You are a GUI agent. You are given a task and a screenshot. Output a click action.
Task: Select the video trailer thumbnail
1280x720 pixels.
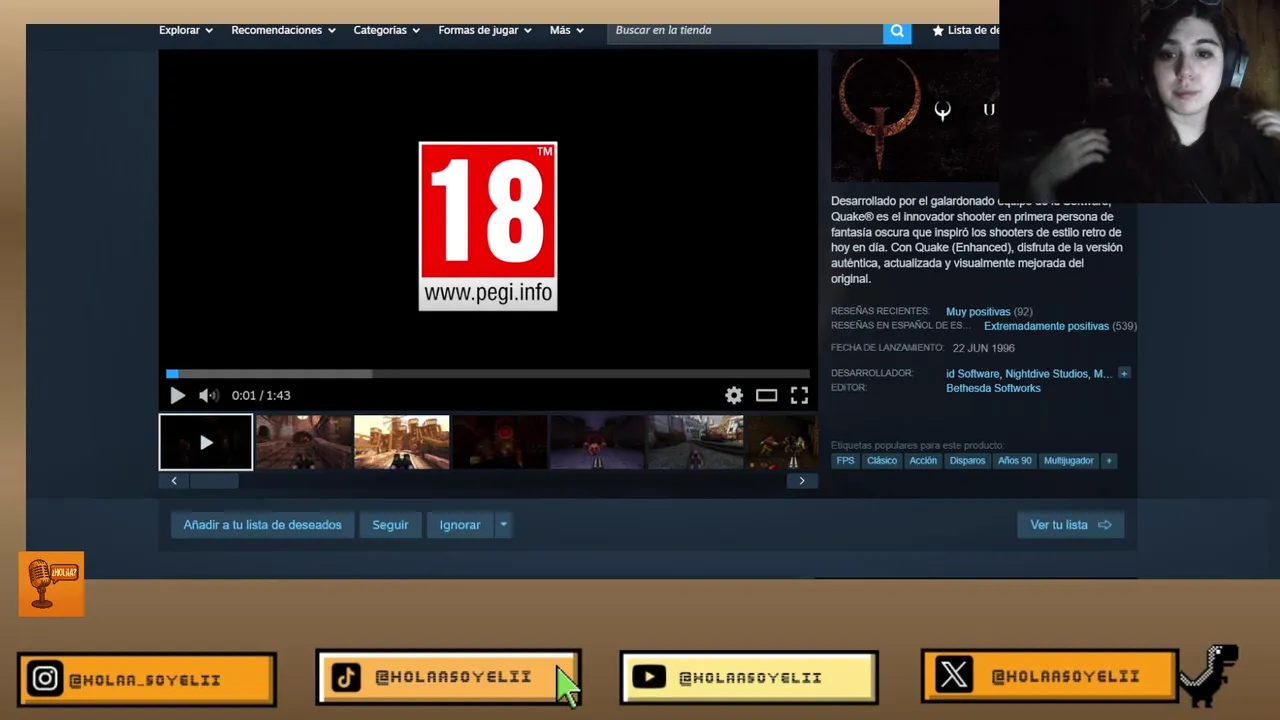click(x=206, y=442)
